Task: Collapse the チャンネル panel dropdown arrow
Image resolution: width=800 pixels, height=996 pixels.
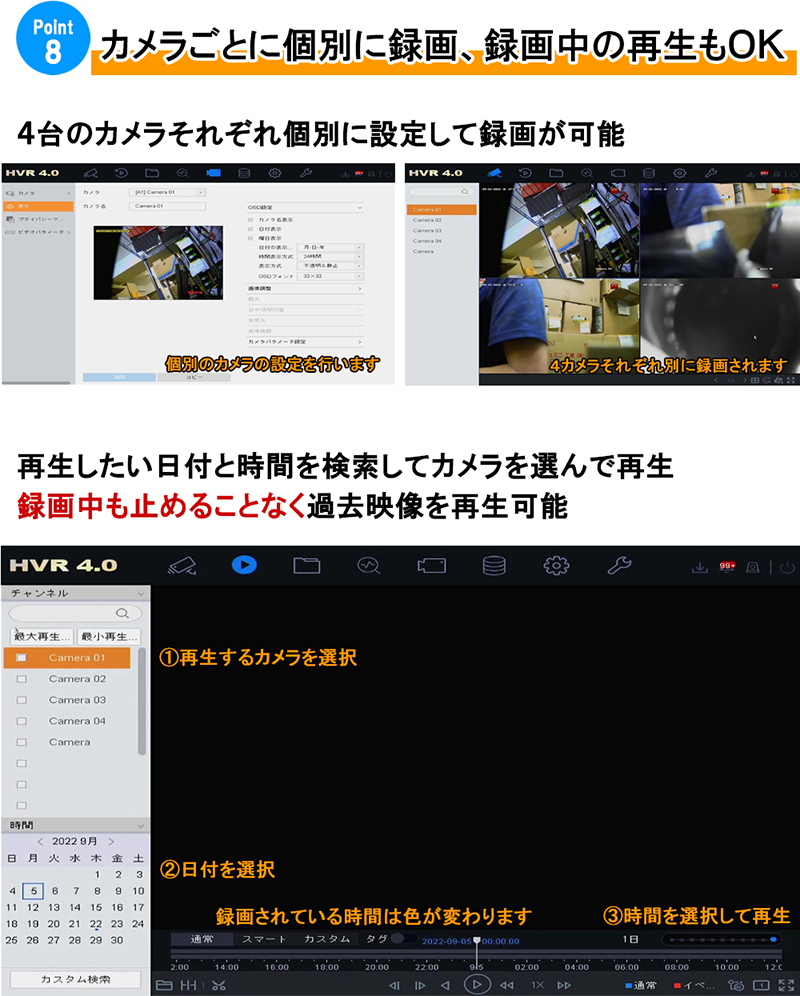Action: click(141, 594)
